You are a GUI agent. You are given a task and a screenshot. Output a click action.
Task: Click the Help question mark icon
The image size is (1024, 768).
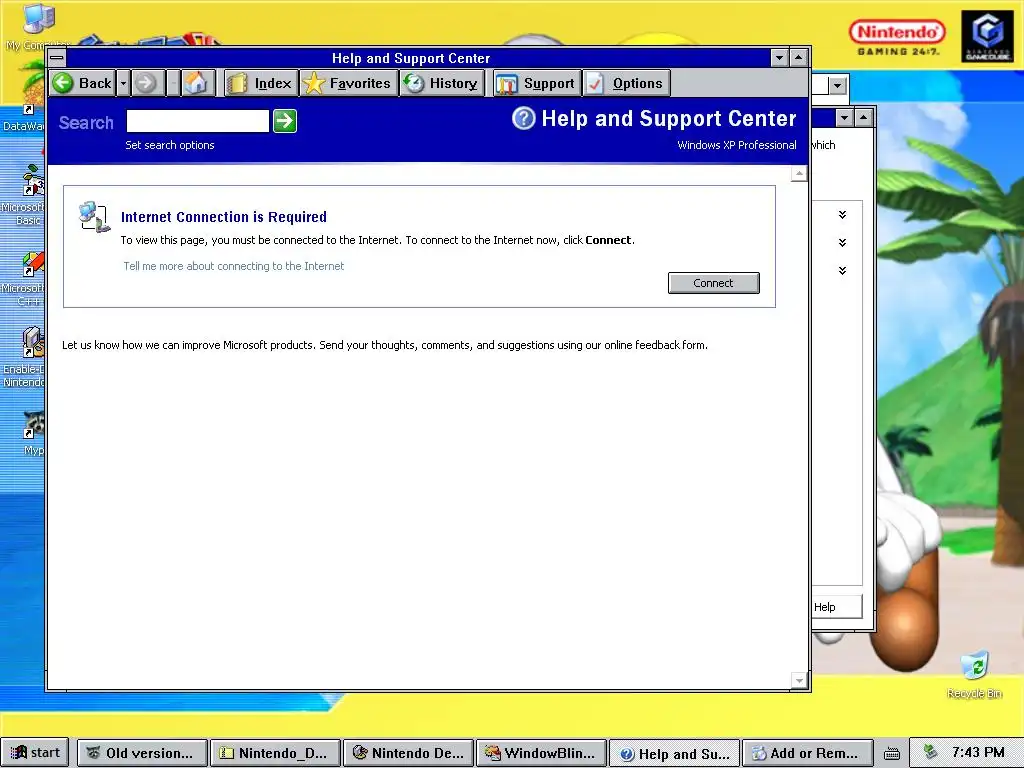click(x=523, y=118)
